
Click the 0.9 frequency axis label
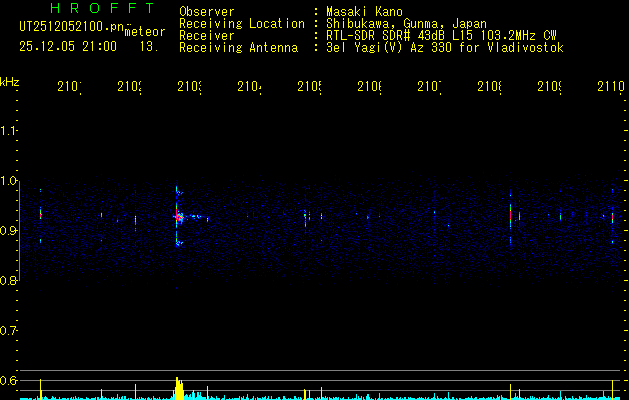[8, 231]
